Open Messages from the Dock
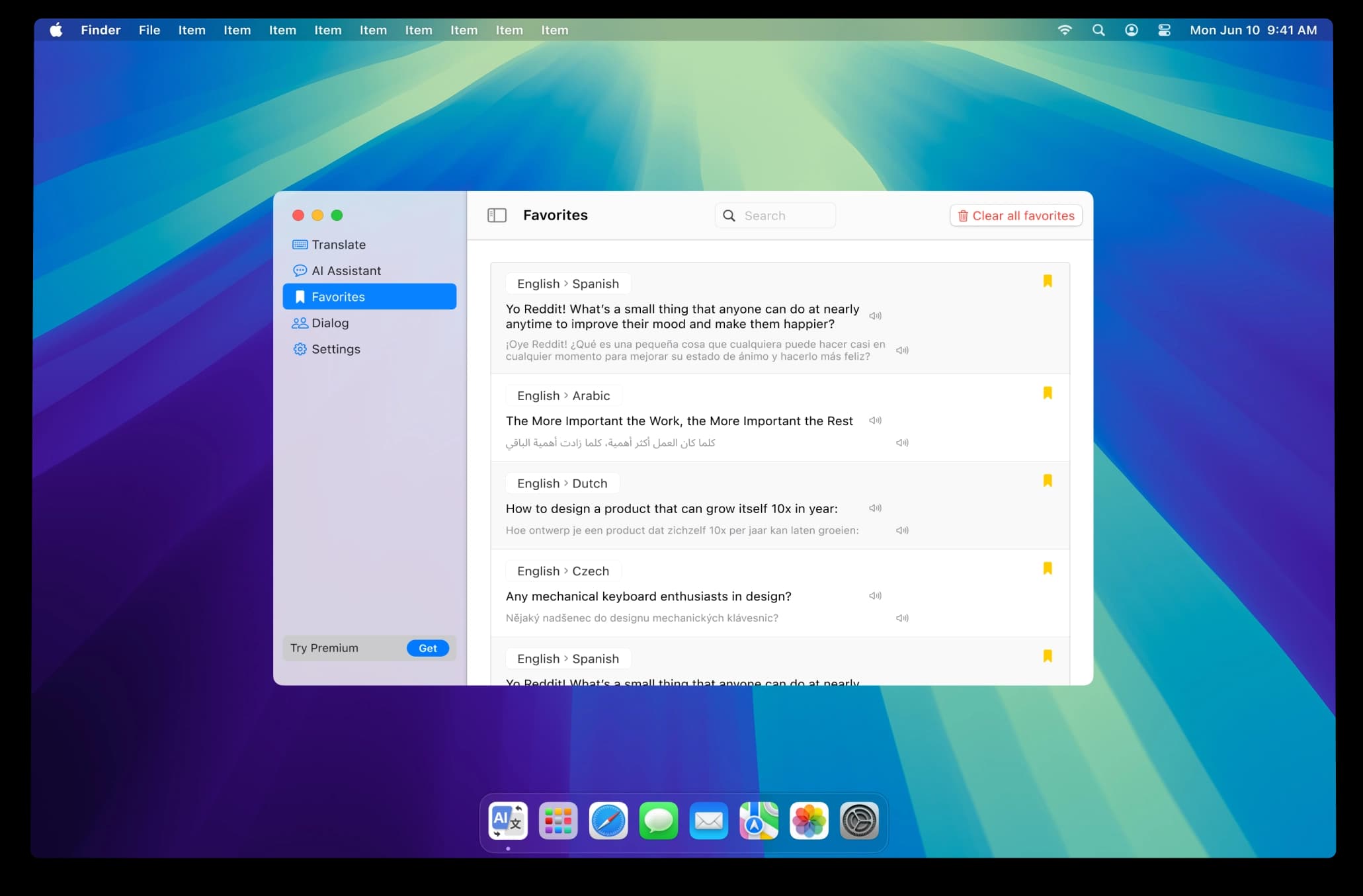Screen dimensions: 1363x896 [x=659, y=821]
